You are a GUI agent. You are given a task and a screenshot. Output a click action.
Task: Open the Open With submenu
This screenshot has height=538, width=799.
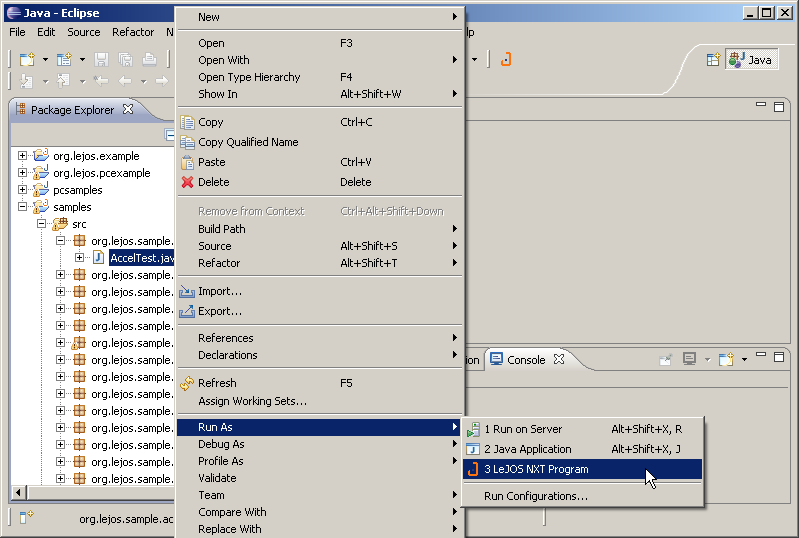(x=320, y=60)
